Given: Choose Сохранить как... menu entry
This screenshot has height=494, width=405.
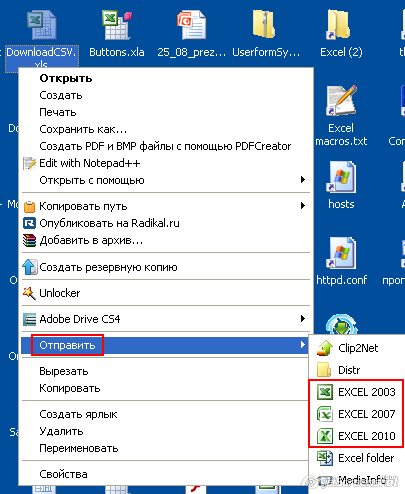Looking at the screenshot, I should [x=166, y=129].
